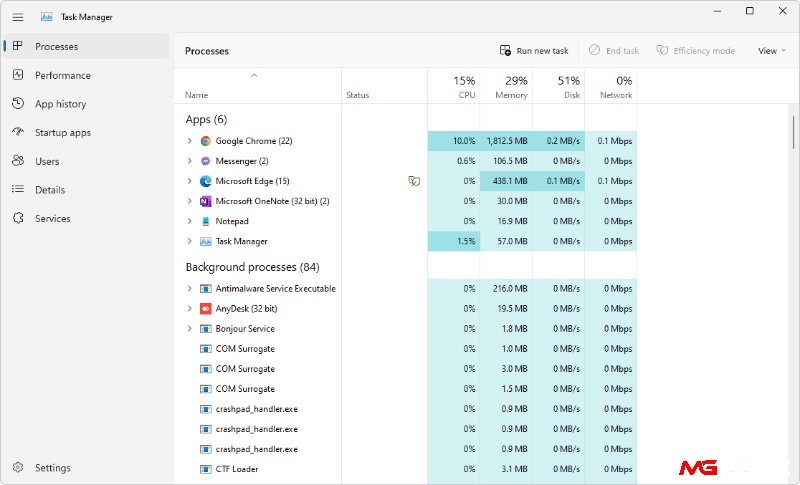Click the Google Chrome app icon
Image resolution: width=800 pixels, height=485 pixels.
205,141
